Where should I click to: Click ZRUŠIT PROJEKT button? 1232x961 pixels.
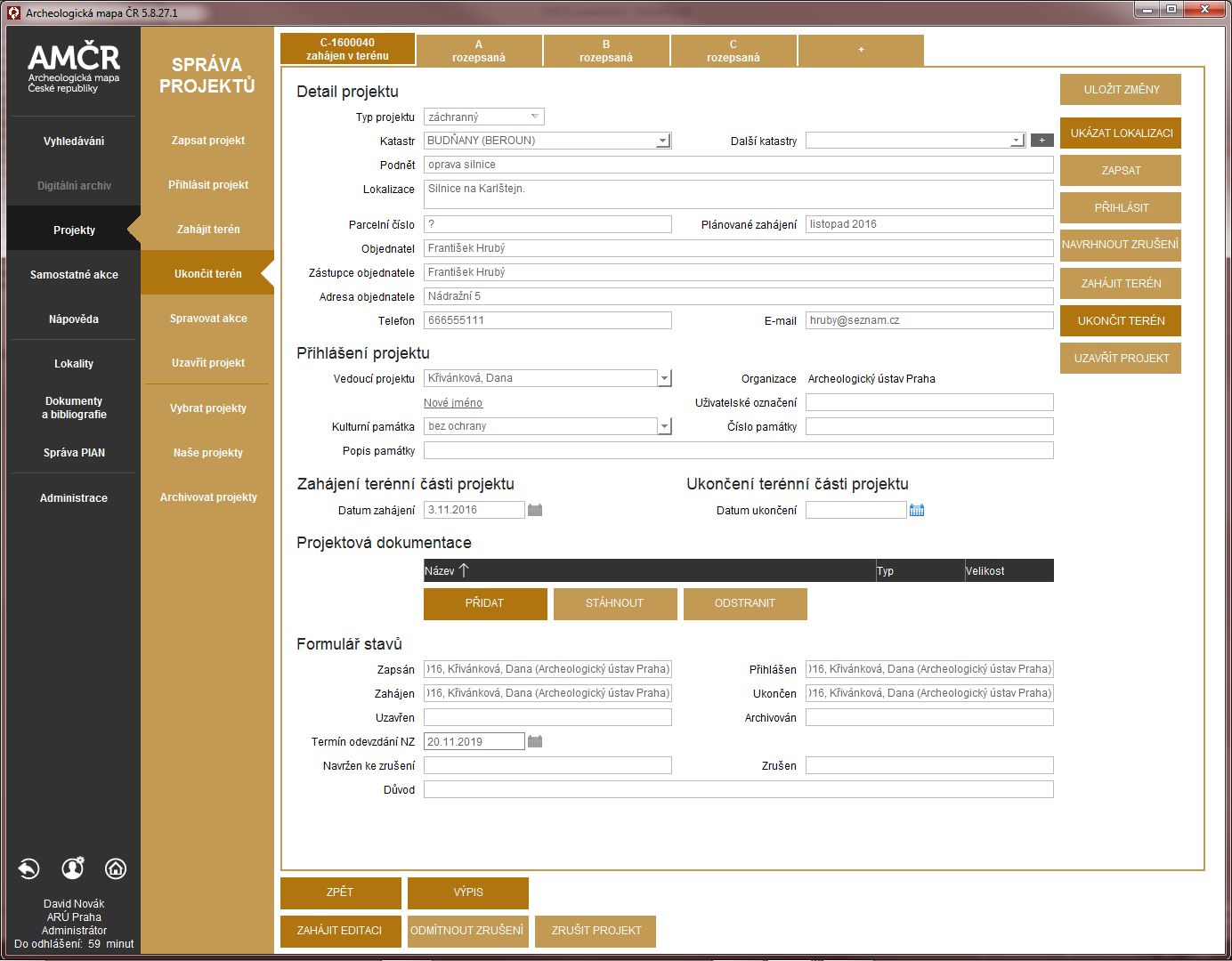pyautogui.click(x=596, y=931)
